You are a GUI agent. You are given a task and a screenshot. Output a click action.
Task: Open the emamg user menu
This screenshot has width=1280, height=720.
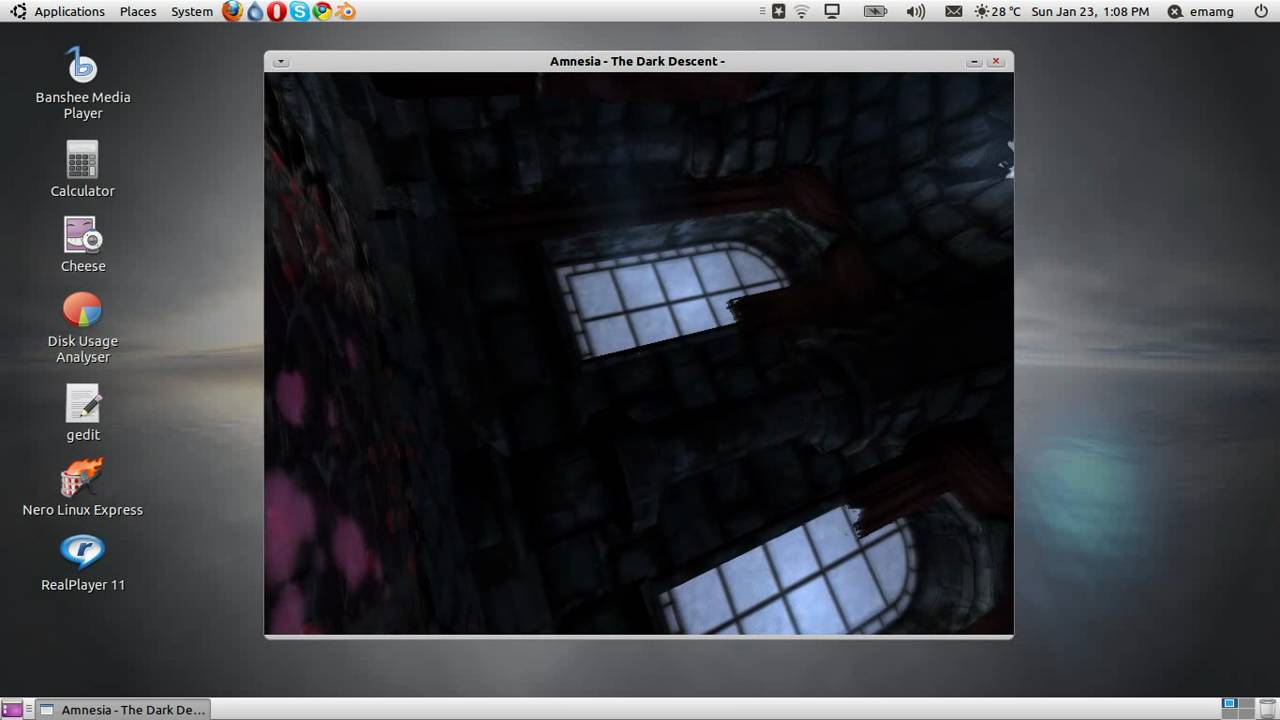click(x=1200, y=11)
